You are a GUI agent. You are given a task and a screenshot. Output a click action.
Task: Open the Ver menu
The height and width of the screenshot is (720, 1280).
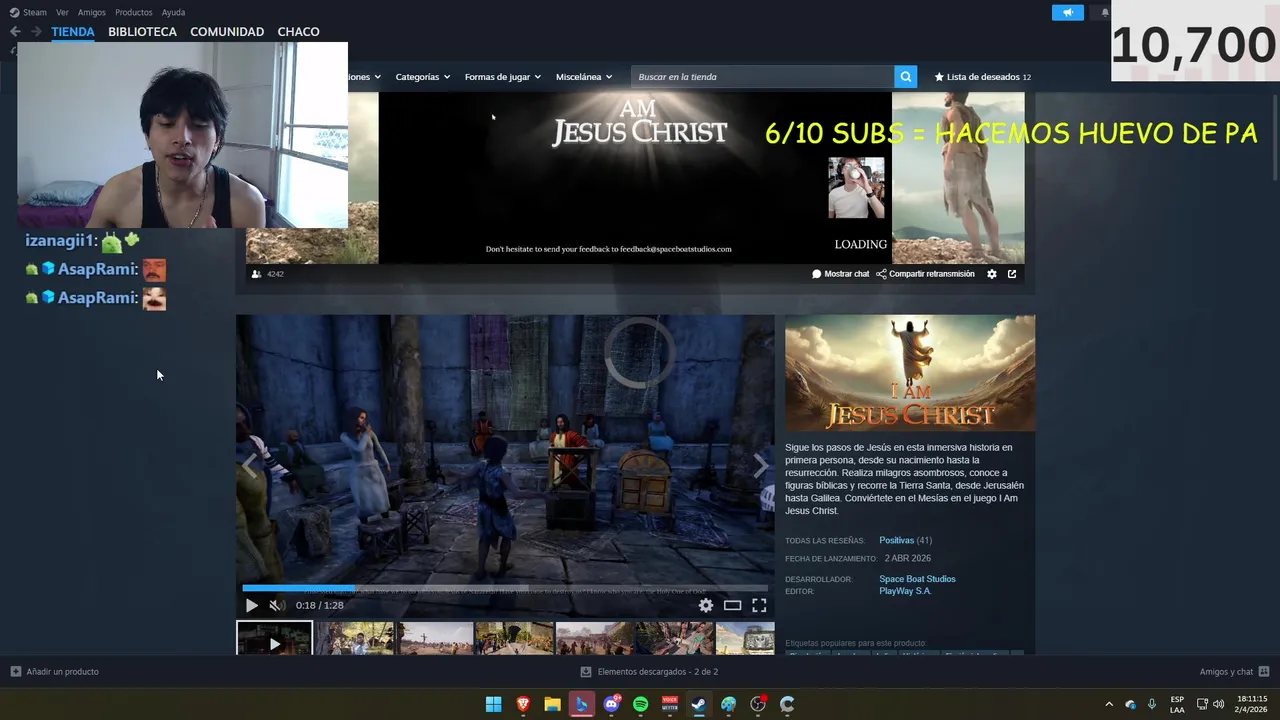click(62, 12)
